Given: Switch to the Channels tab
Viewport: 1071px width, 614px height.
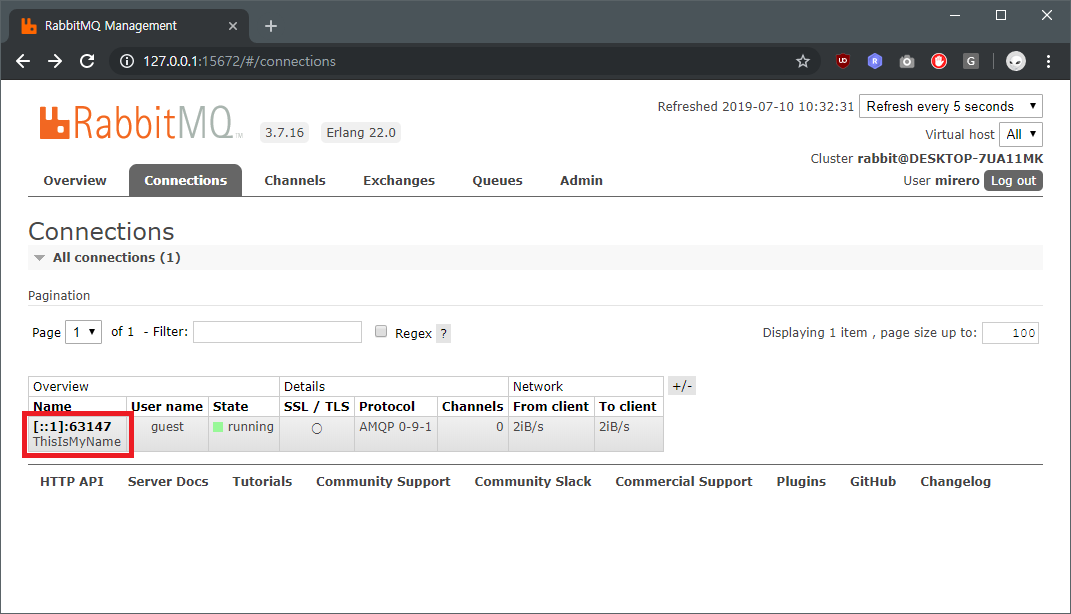Looking at the screenshot, I should click(295, 180).
